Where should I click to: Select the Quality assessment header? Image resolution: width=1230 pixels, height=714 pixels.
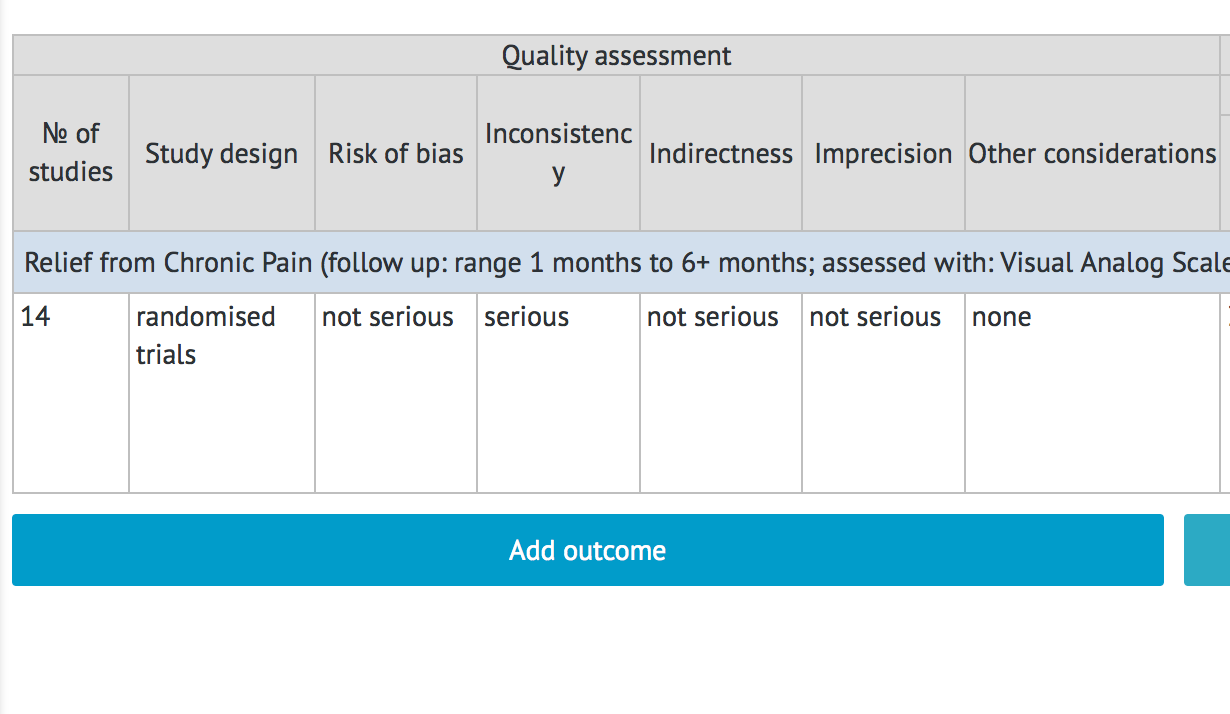(x=616, y=56)
